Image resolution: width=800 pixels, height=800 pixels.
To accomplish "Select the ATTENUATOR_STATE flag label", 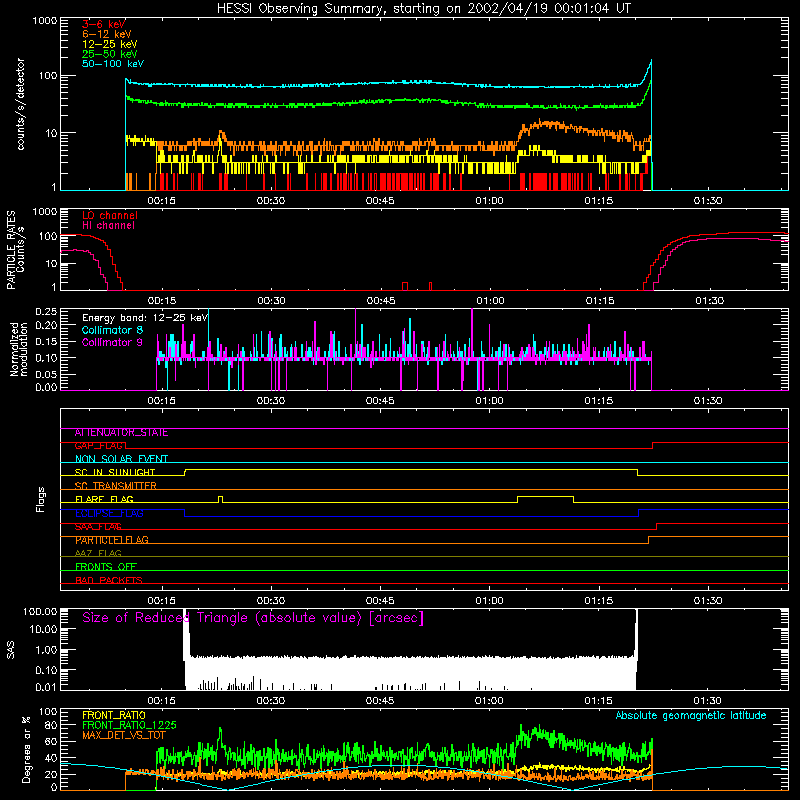I will (x=121, y=433).
